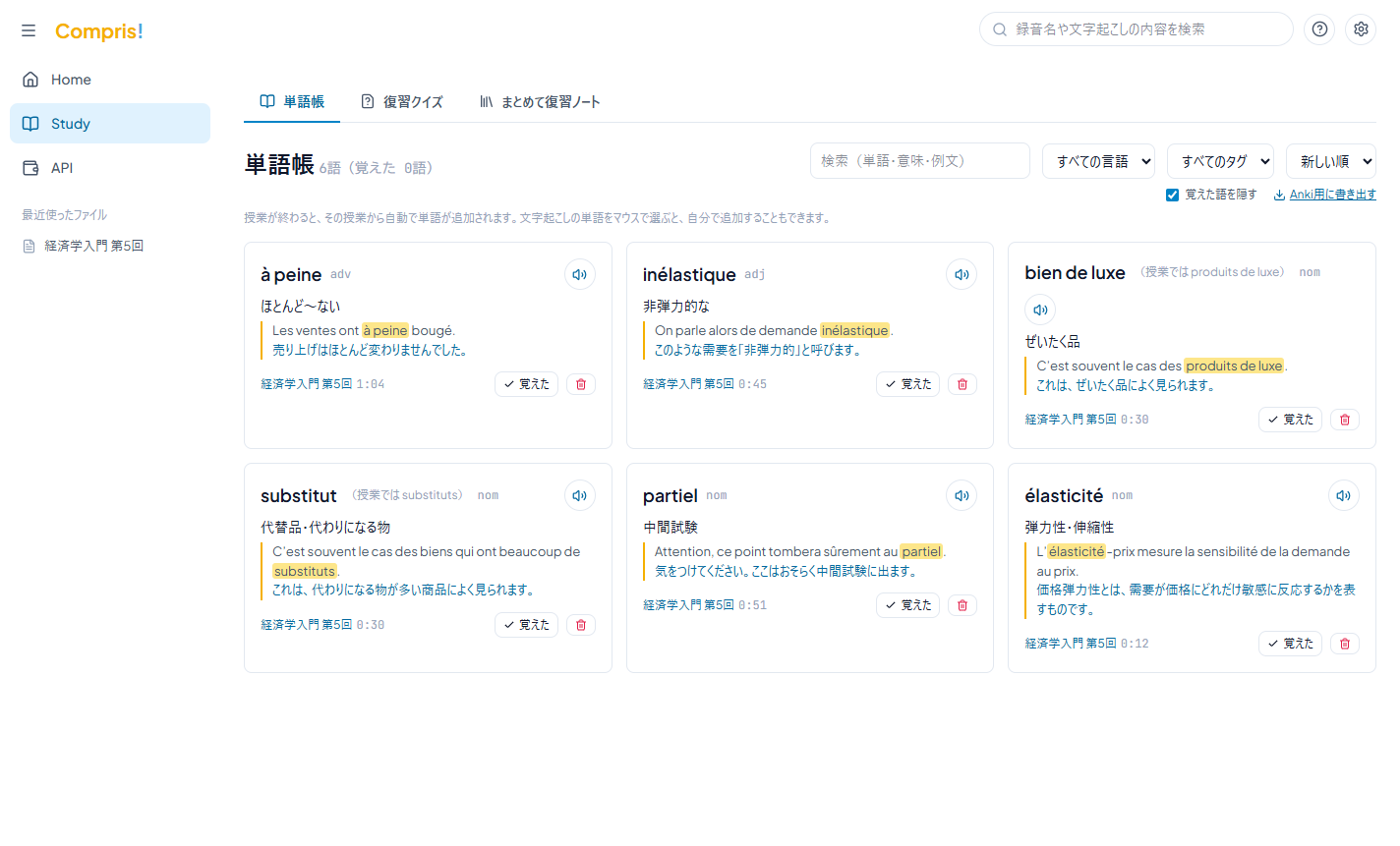Switch to the まとめて復習ノート tab
1400x846 pixels.
540,101
